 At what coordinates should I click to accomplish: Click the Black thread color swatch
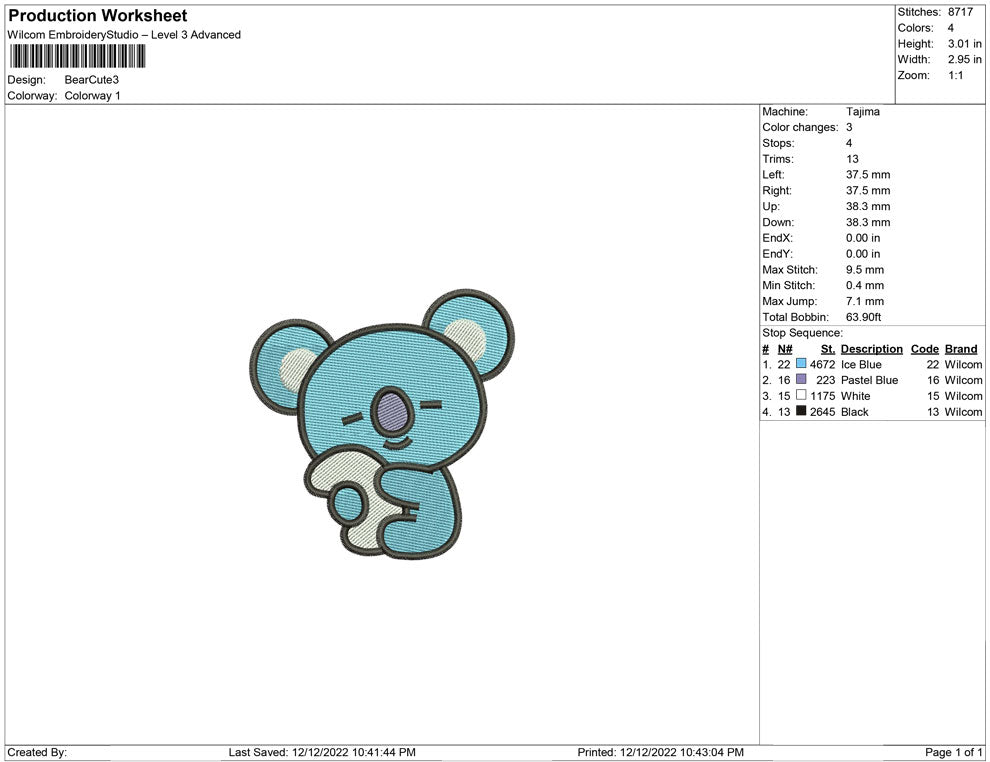(801, 411)
